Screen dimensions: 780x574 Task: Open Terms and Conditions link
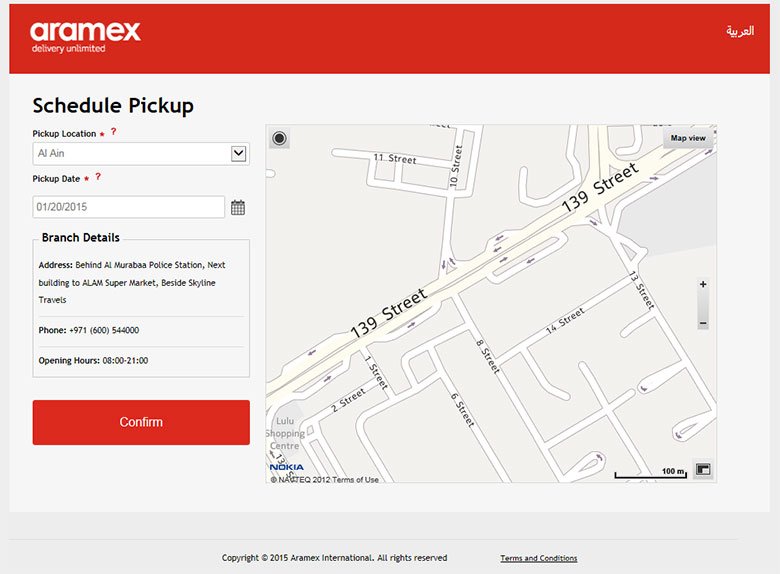(x=539, y=558)
